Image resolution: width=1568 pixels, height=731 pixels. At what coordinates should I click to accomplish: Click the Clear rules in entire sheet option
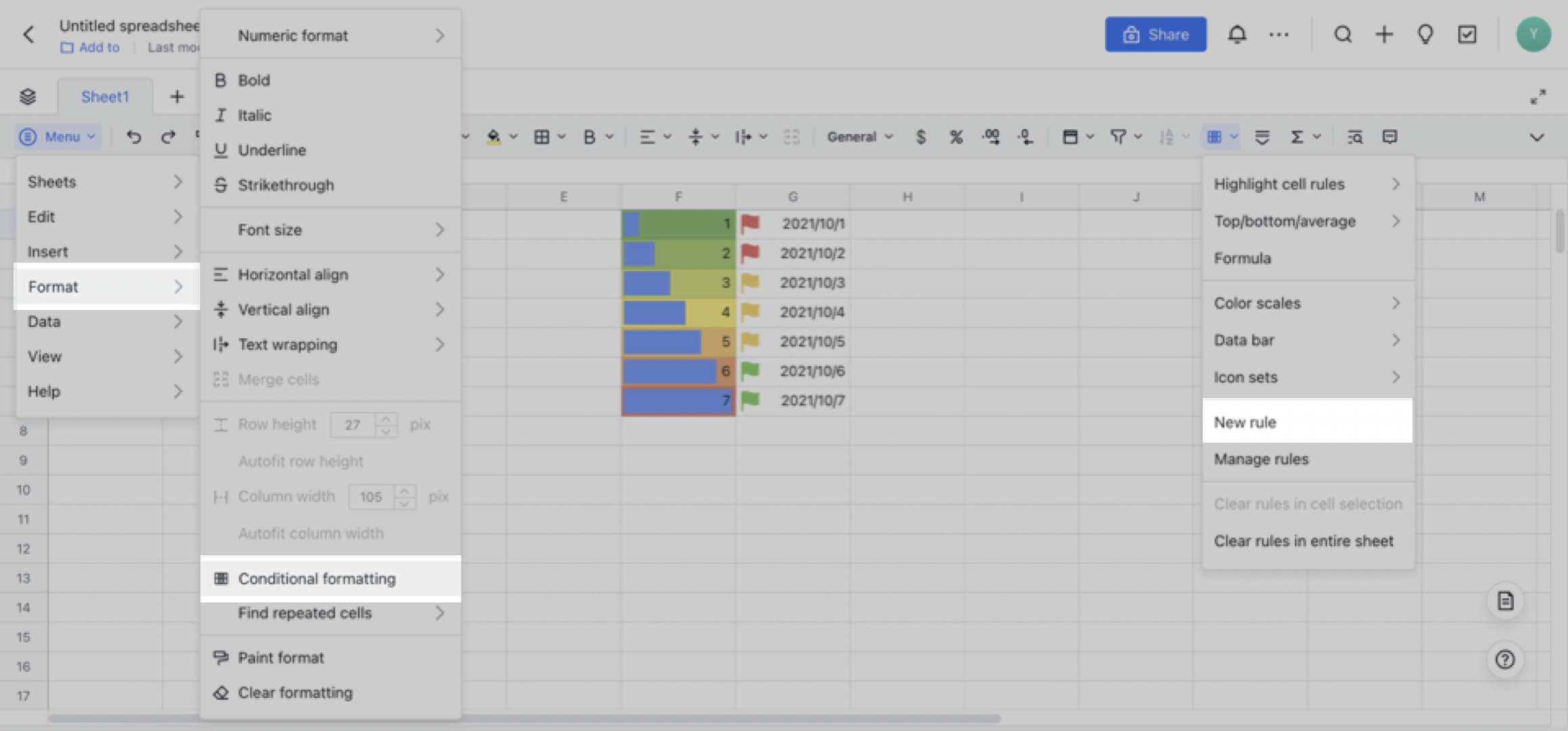(1304, 541)
